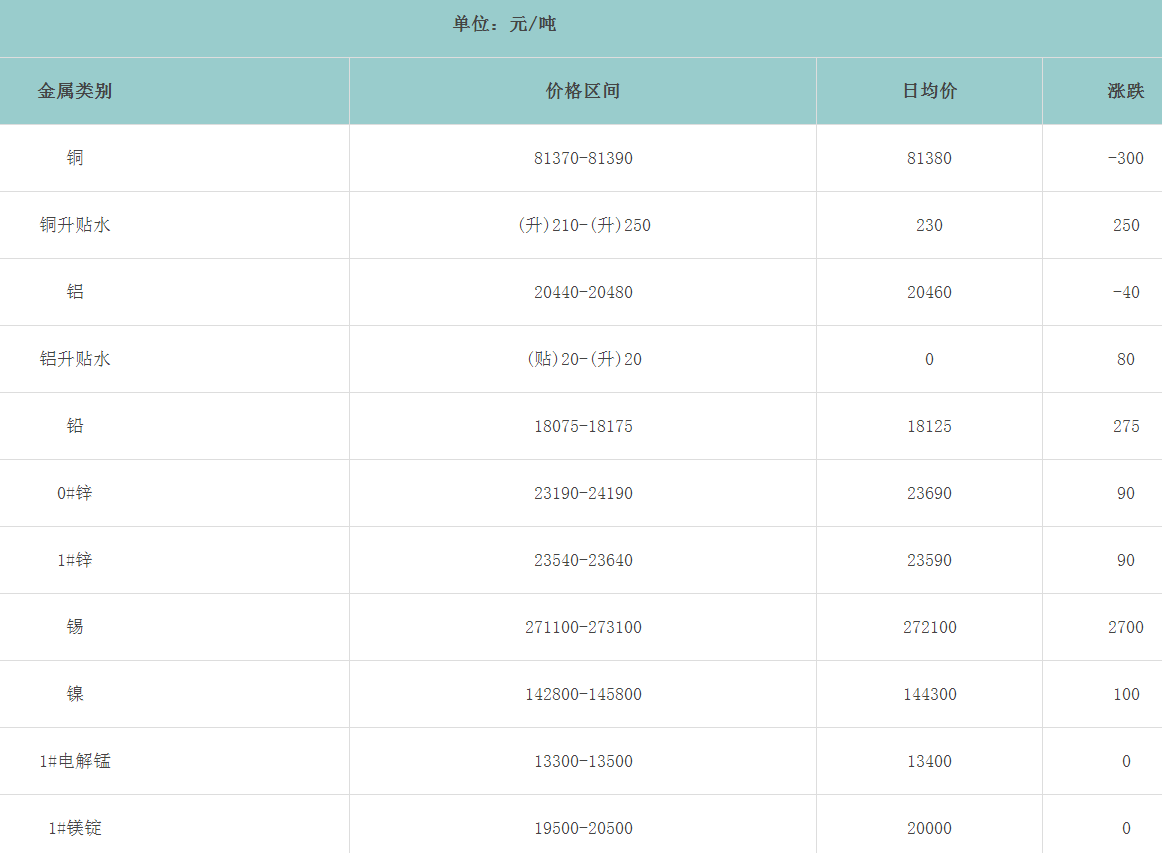Click the 镍 metal name cell
The height and width of the screenshot is (853, 1162).
point(75,694)
